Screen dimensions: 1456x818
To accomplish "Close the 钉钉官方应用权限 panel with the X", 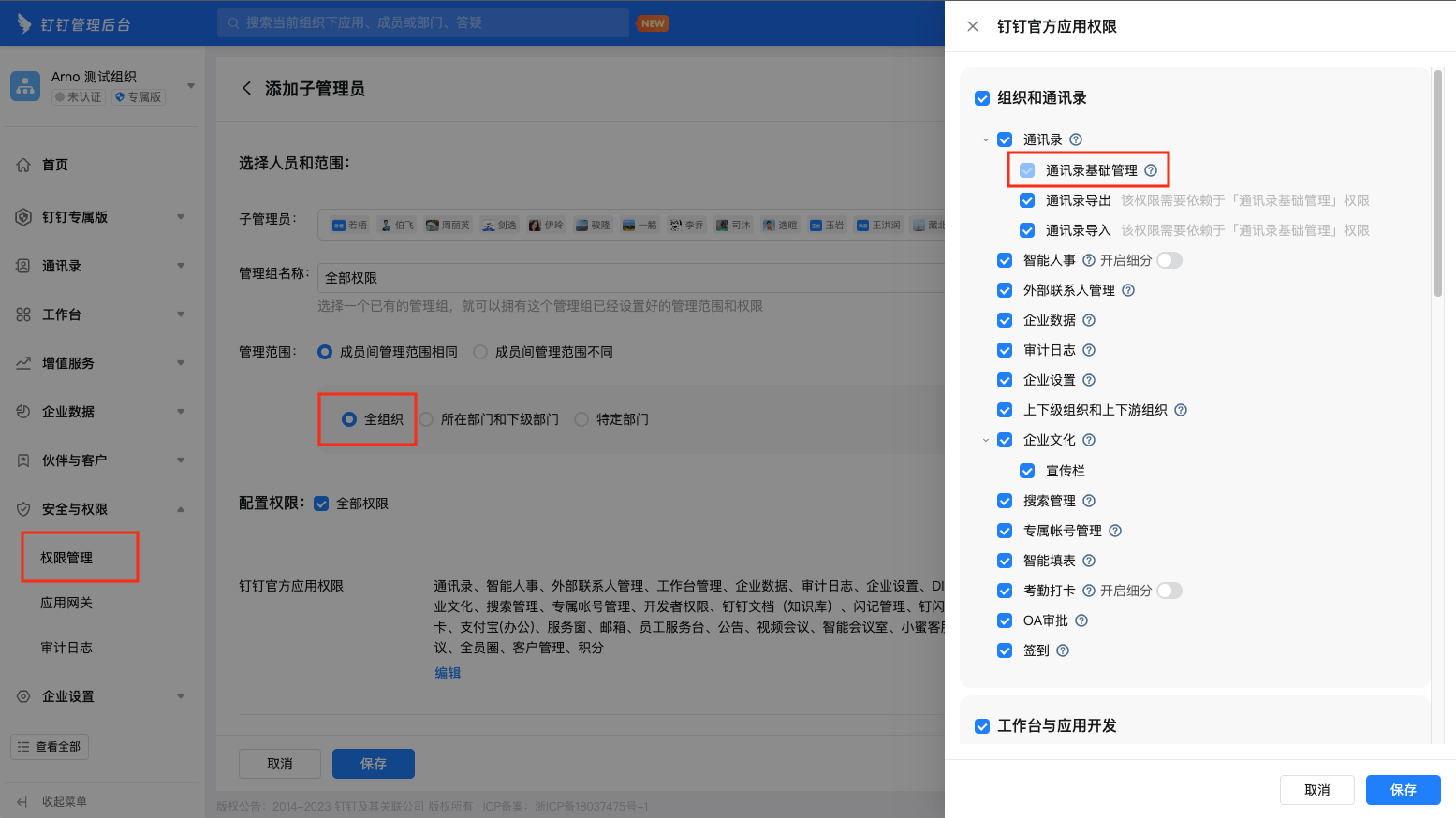I will pos(973,26).
